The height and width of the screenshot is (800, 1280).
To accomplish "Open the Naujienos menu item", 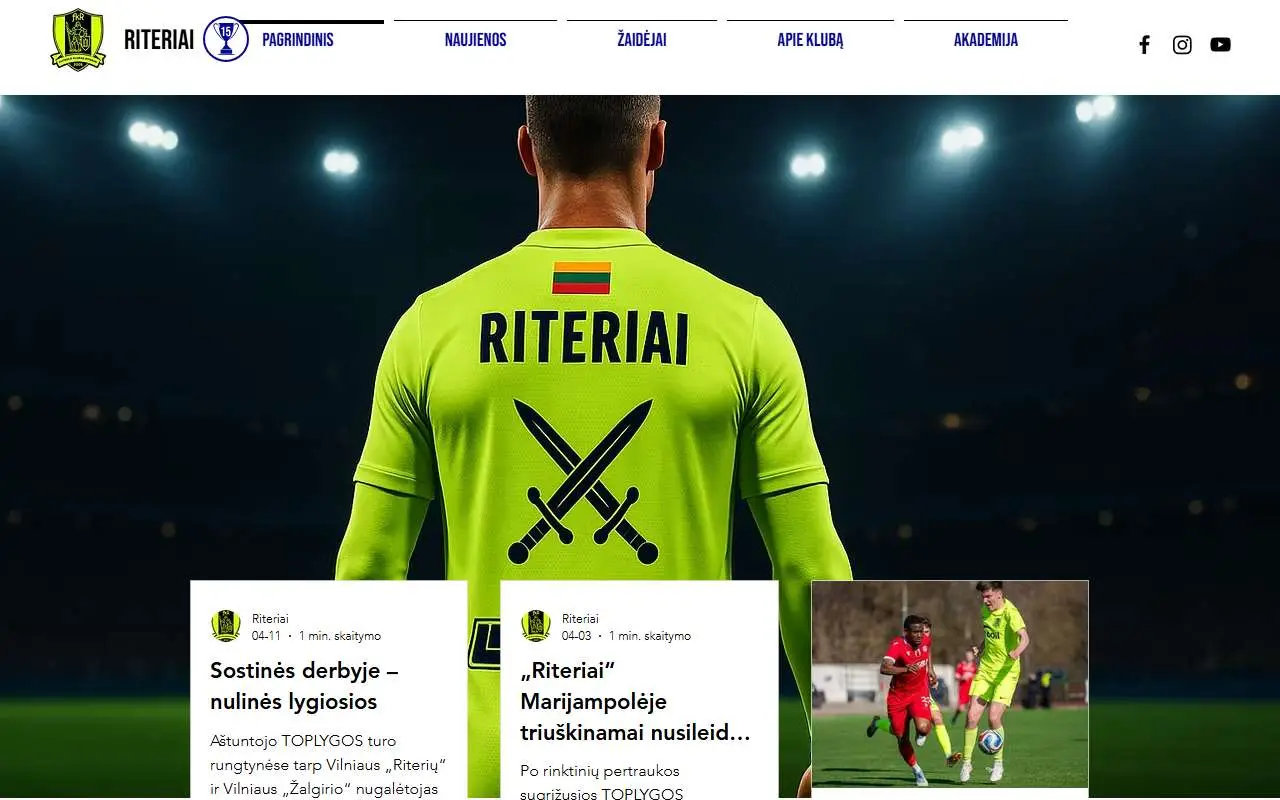I will tap(475, 40).
